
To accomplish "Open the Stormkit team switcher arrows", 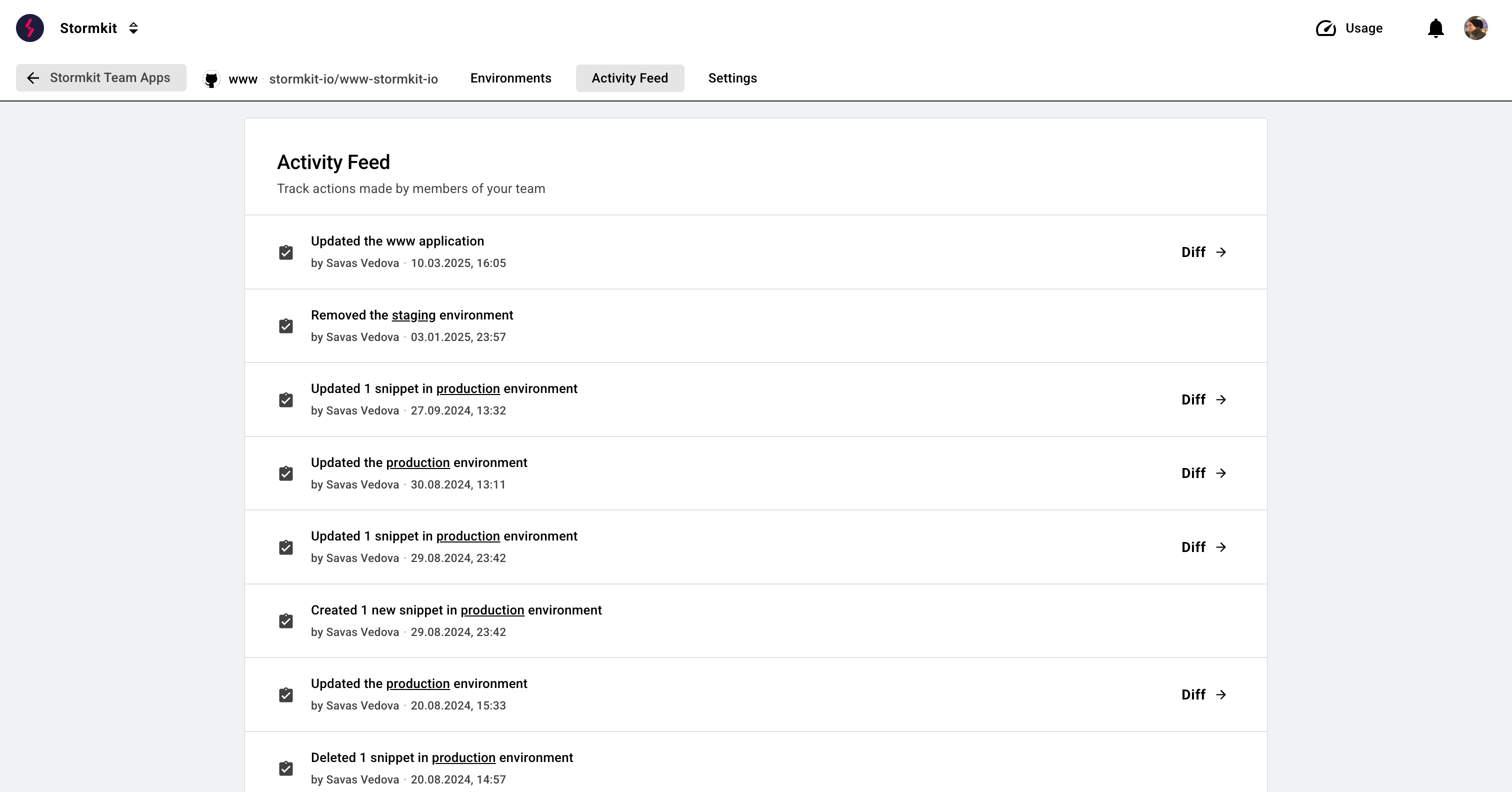I will (133, 28).
